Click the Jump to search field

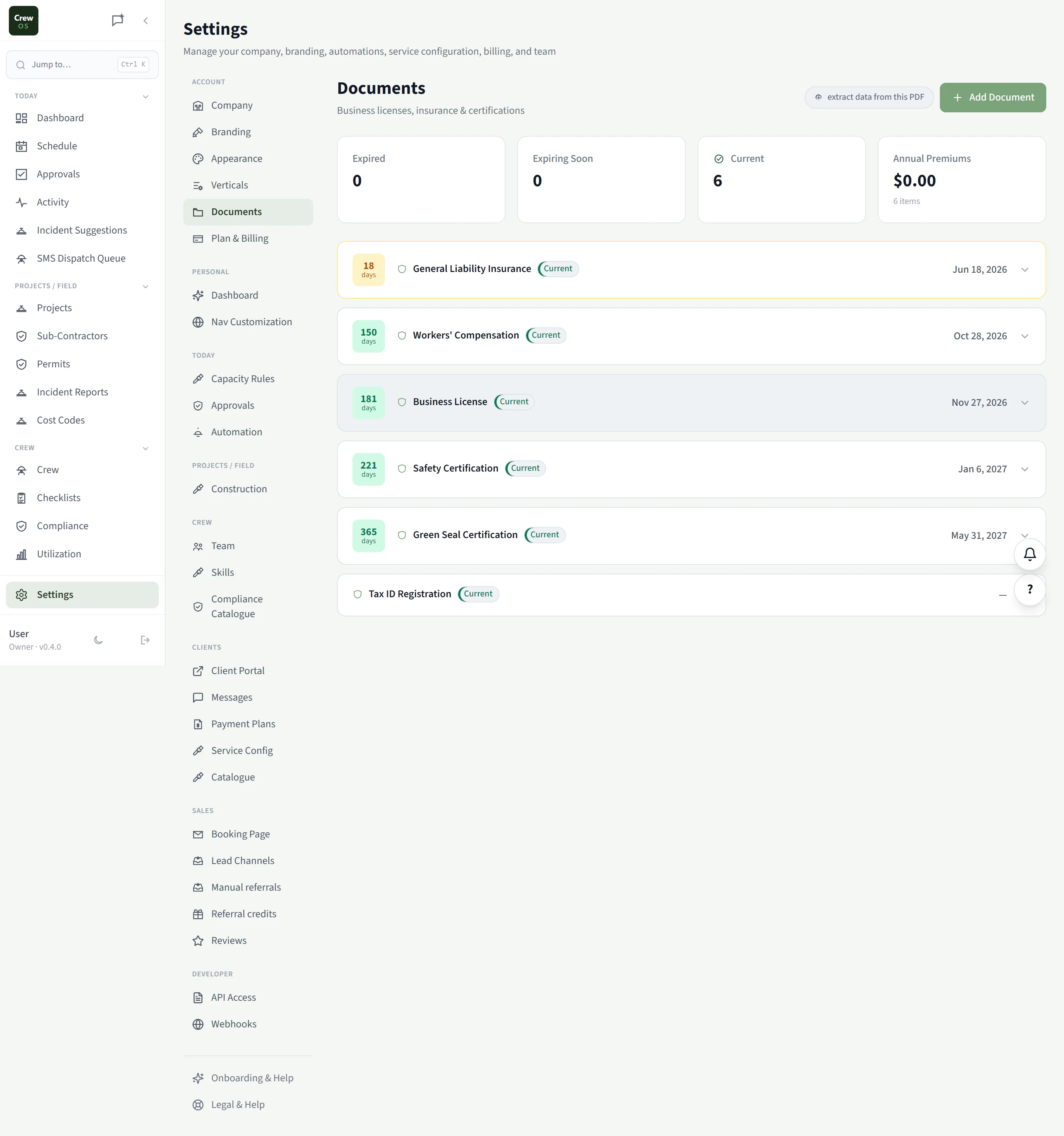coord(82,65)
